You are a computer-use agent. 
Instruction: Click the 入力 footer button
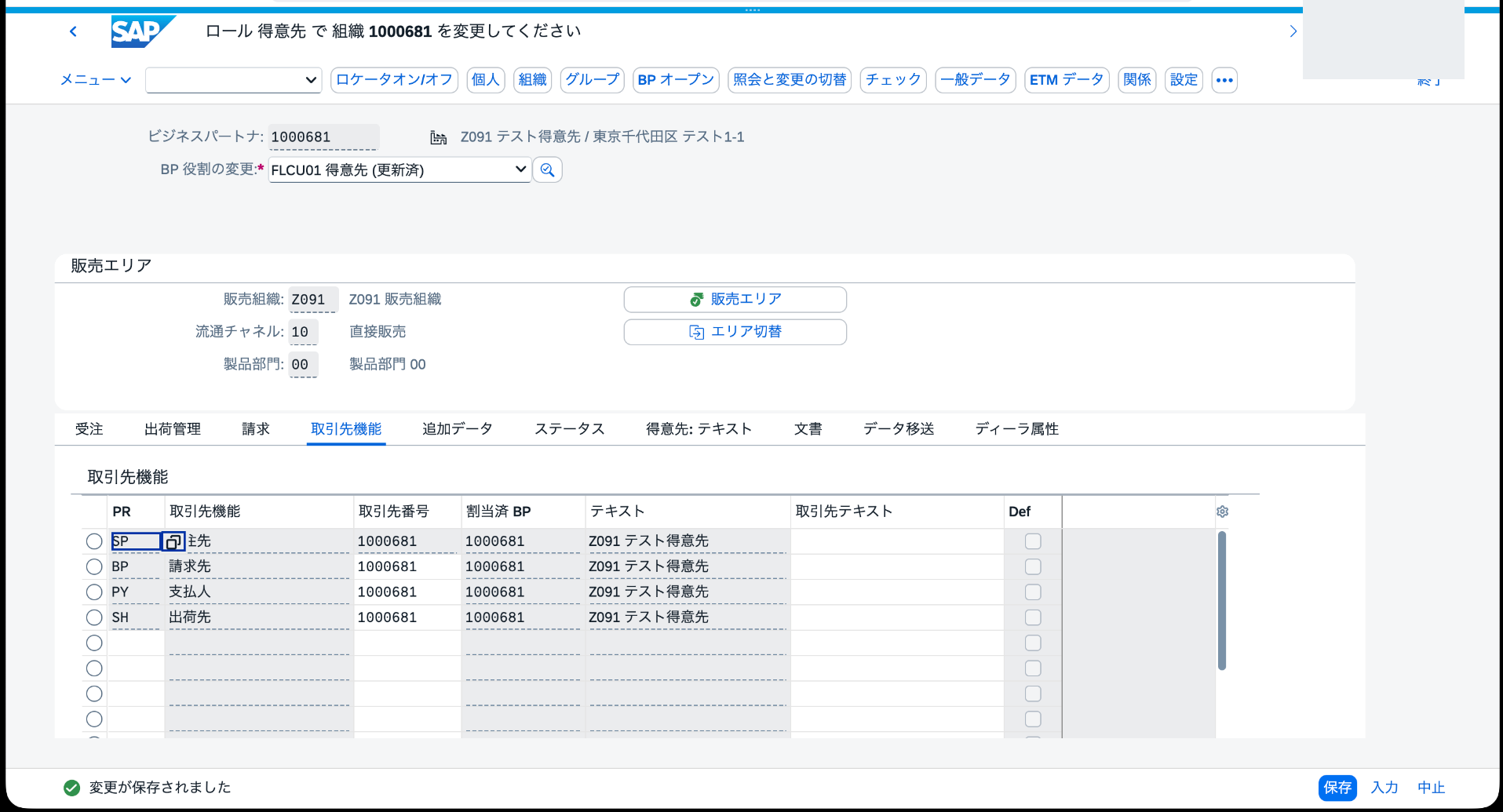pyautogui.click(x=1384, y=788)
